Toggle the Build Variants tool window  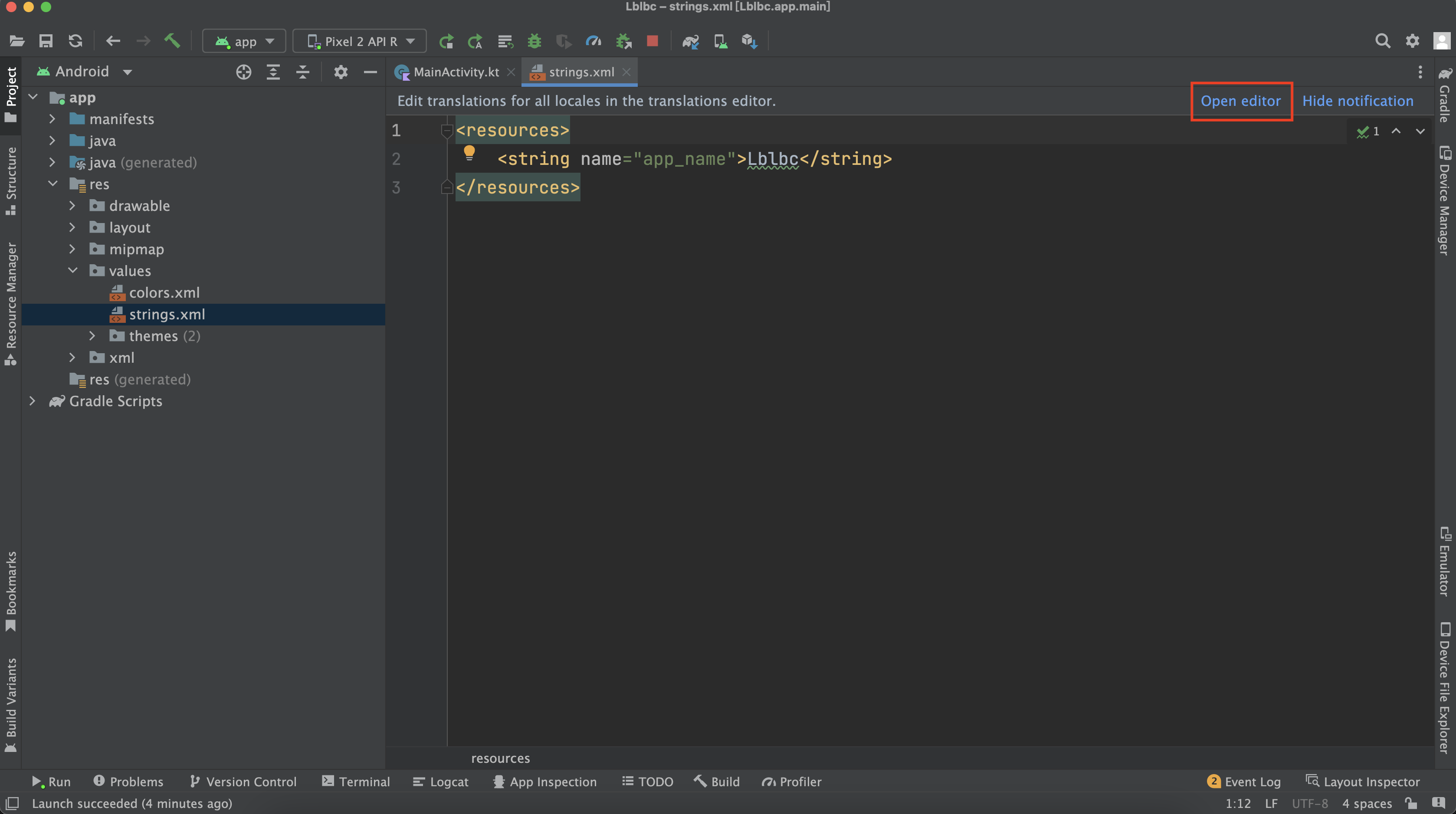(11, 704)
